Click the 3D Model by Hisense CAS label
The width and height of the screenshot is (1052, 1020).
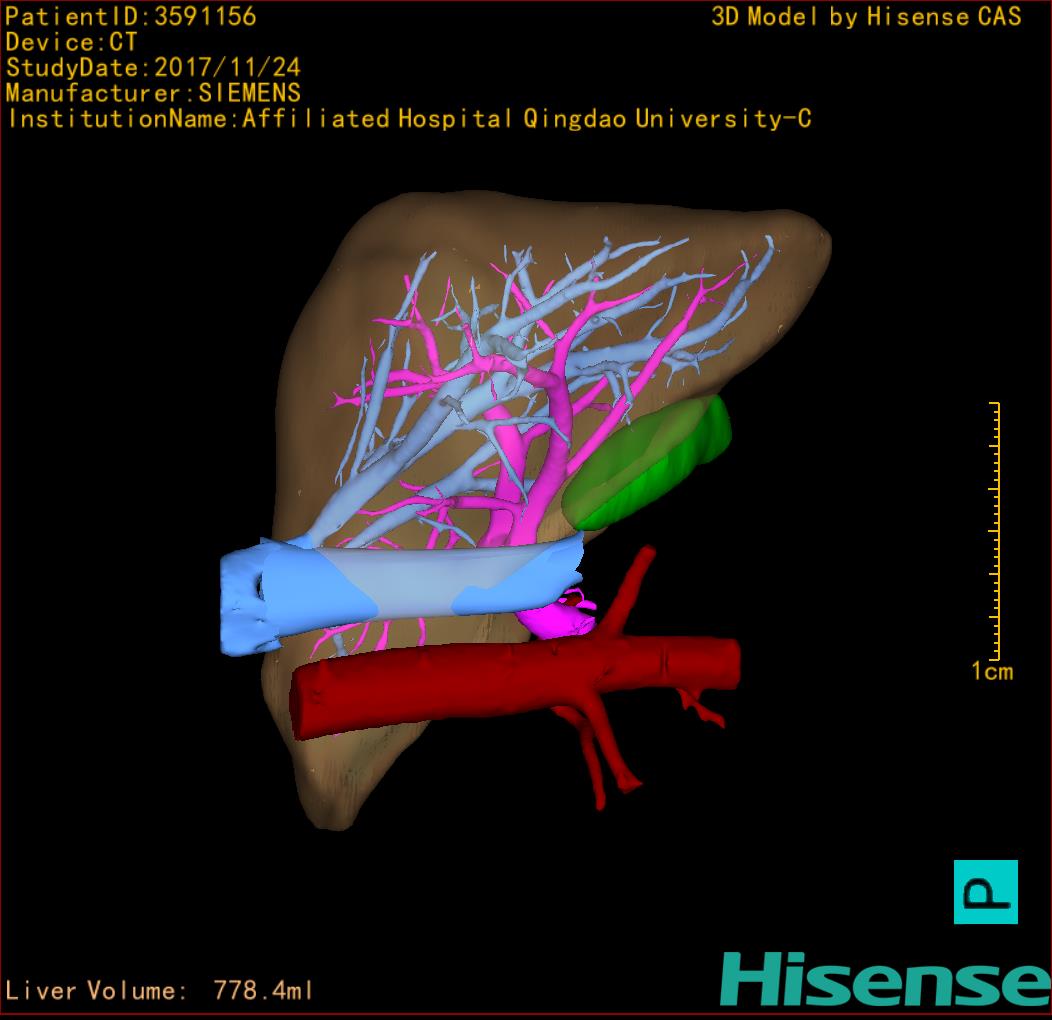(x=866, y=16)
